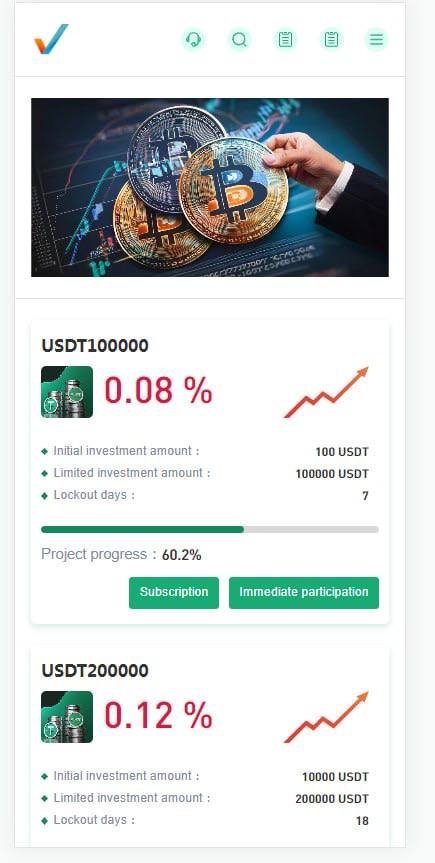Click the rising arrow chart icon for USDT200000

326,717
